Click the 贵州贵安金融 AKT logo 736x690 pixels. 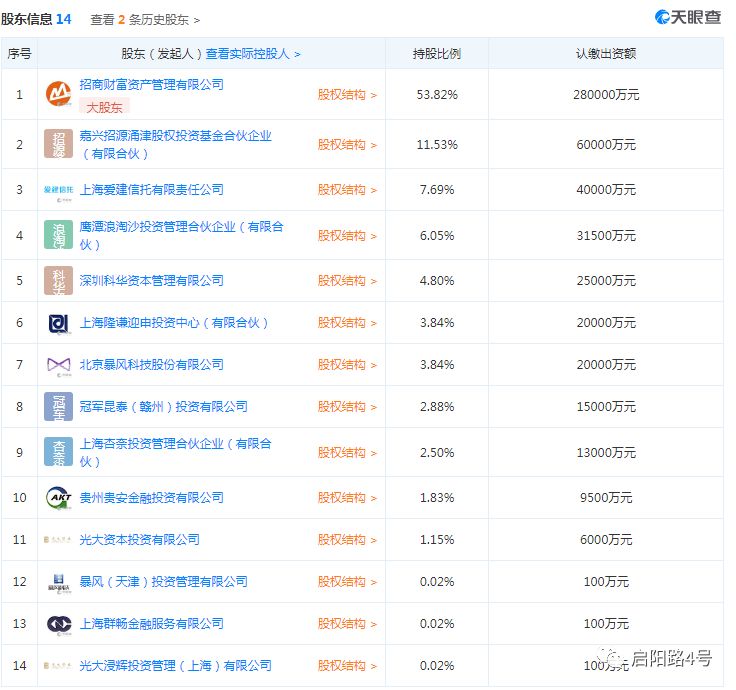click(x=58, y=498)
